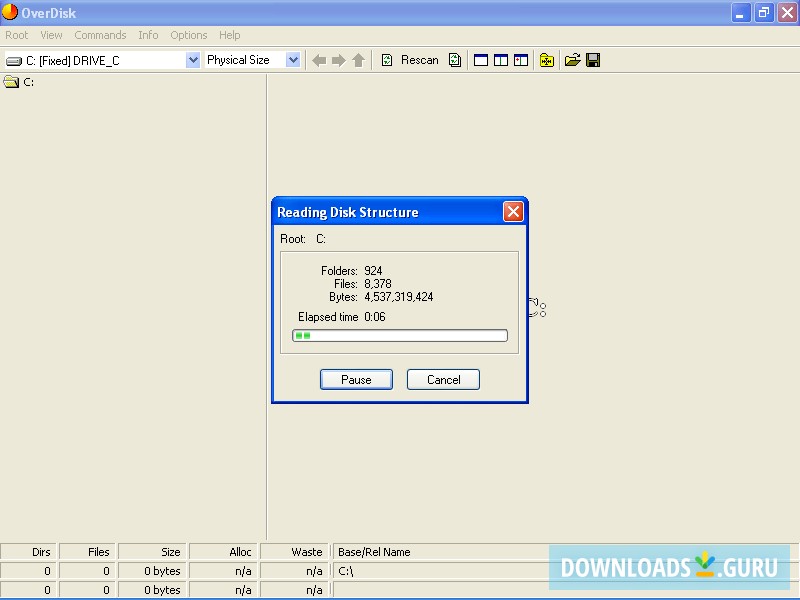Switch to single pane layout view
The image size is (800, 600).
coord(481,60)
